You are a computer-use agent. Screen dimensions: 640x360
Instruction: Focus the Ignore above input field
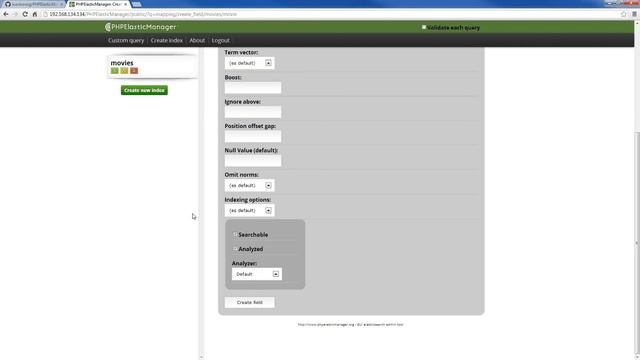point(253,112)
